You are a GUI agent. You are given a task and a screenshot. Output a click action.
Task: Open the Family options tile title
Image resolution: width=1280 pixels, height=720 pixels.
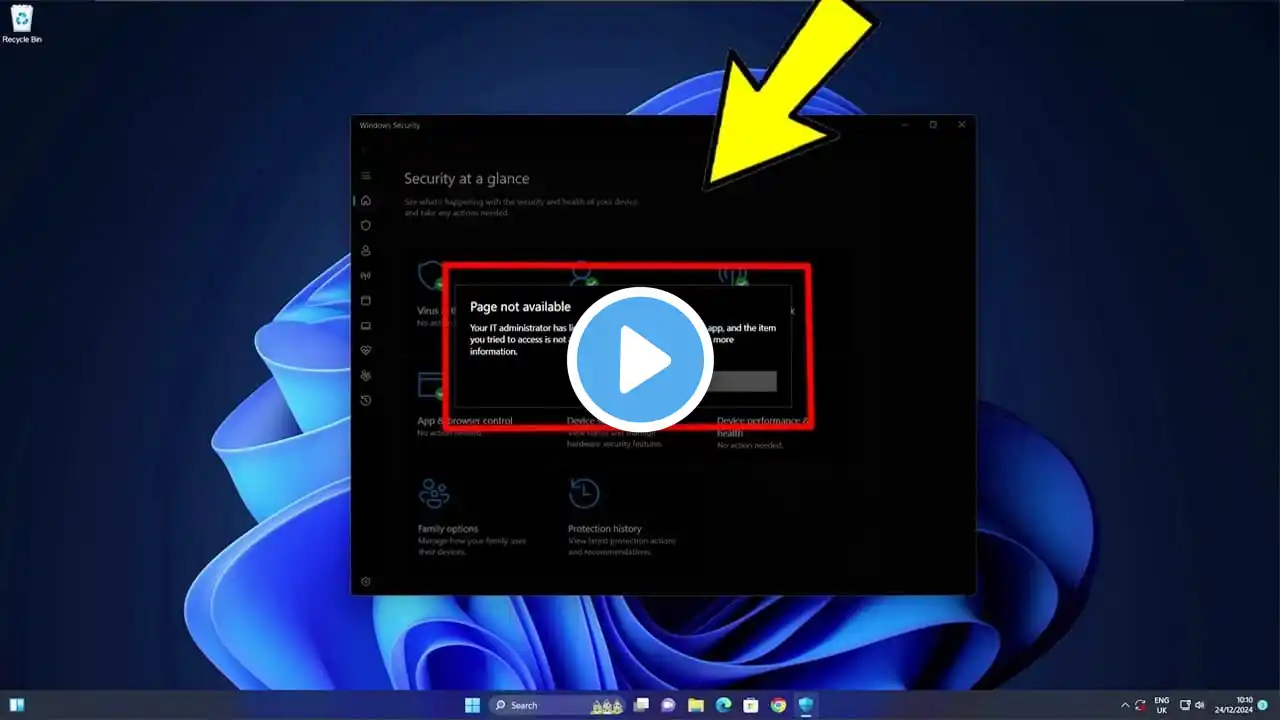click(448, 529)
